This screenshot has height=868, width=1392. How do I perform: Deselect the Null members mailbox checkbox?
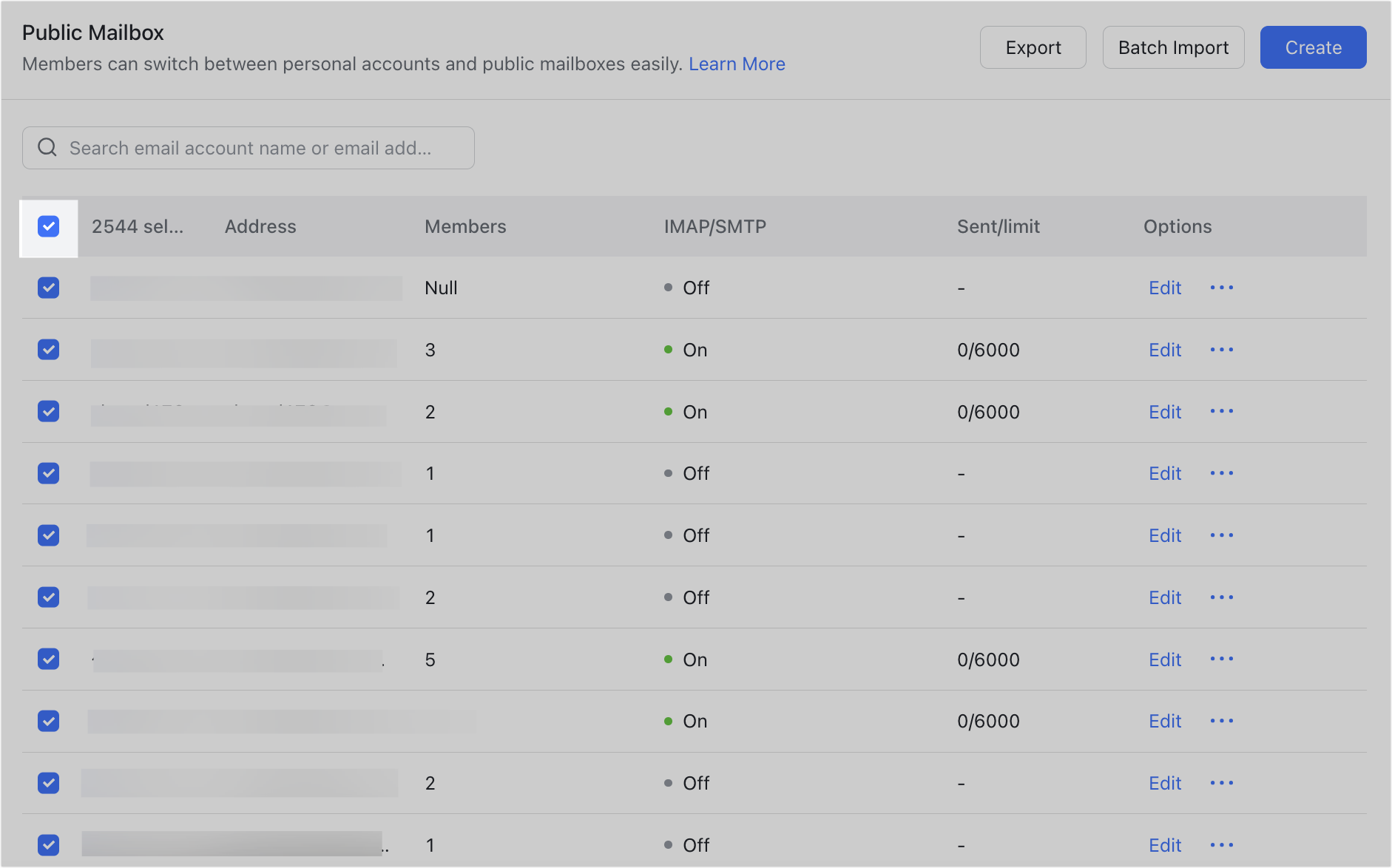click(x=48, y=288)
